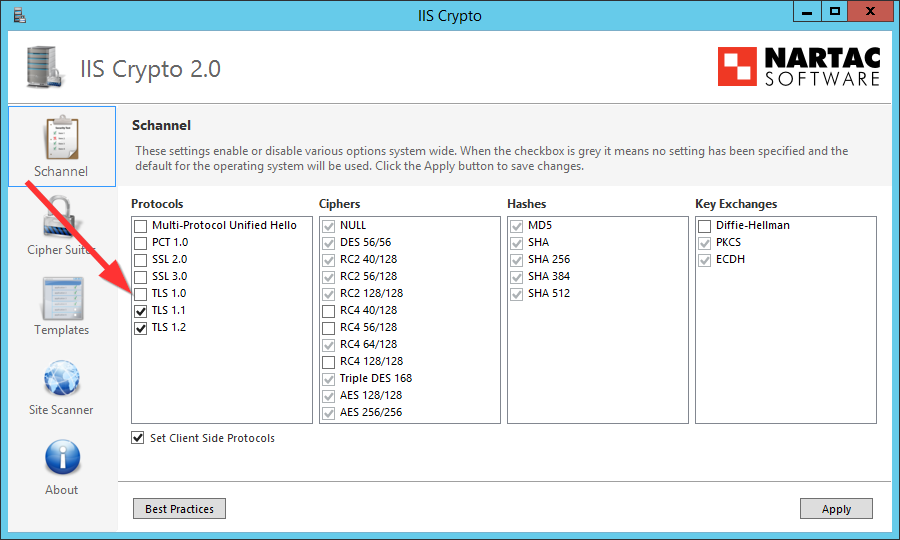900x540 pixels.
Task: Enable the SSL 3.0 protocol checkbox
Action: pos(141,277)
